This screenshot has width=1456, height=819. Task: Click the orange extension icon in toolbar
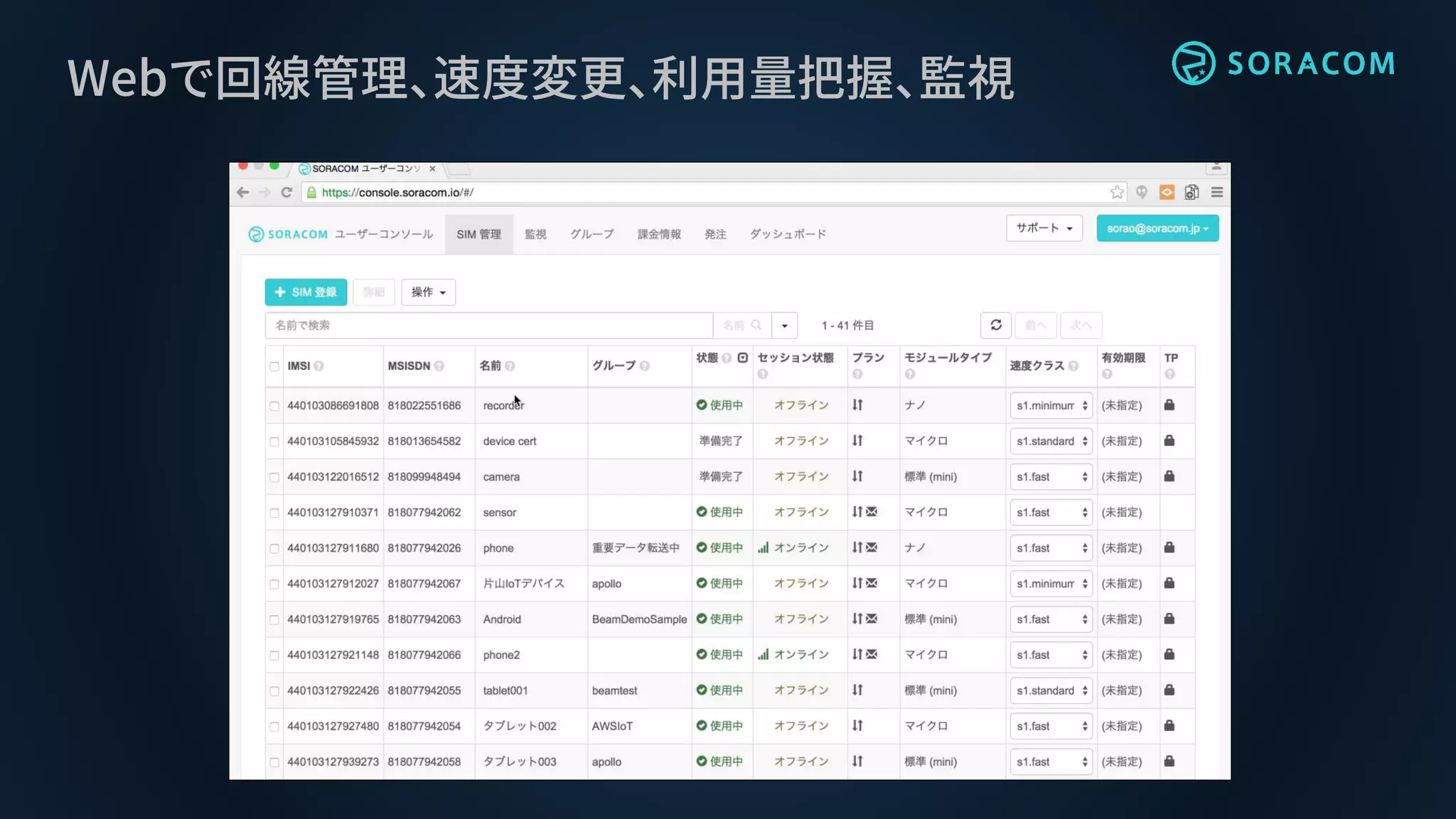click(x=1167, y=192)
